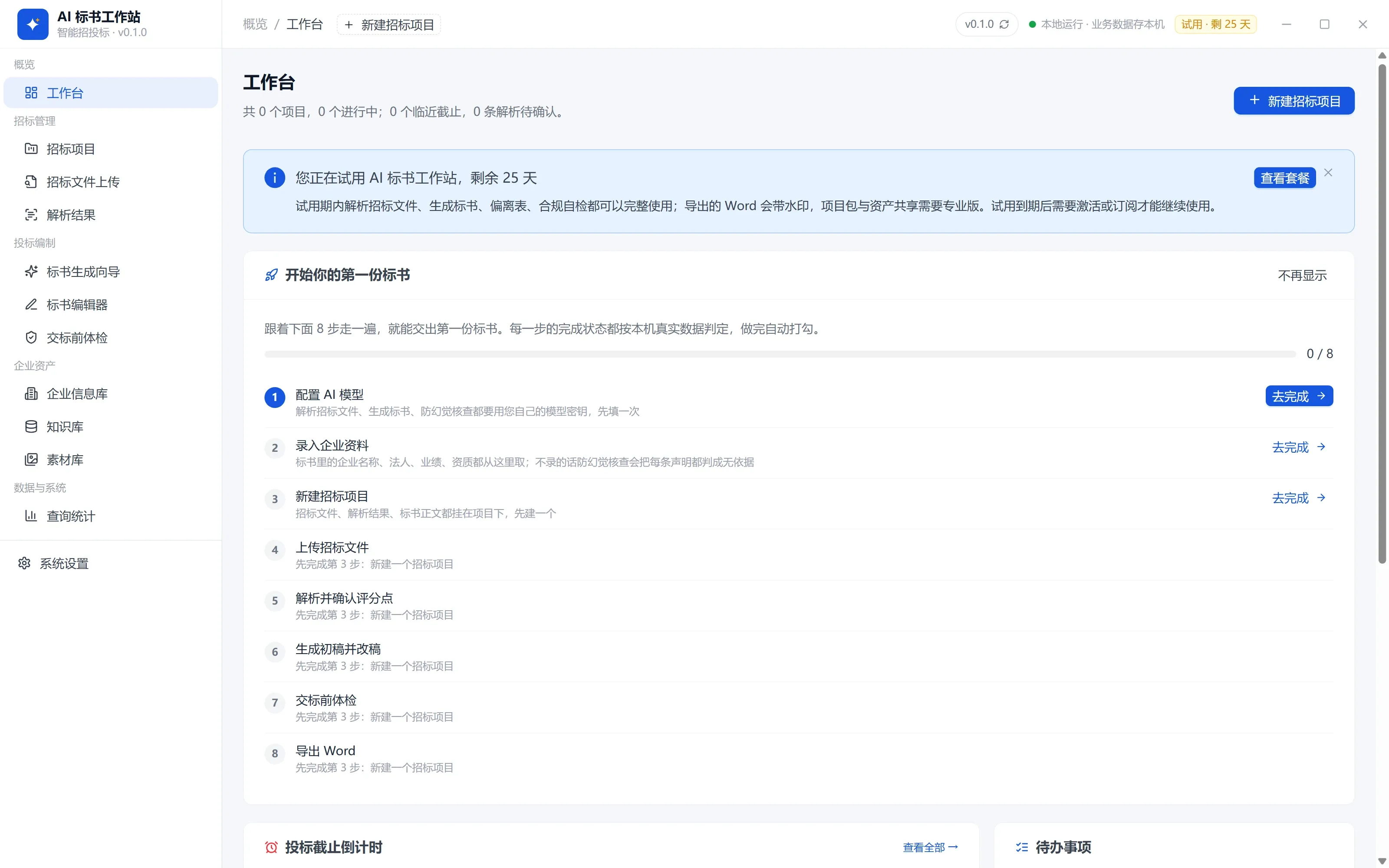This screenshot has width=1389, height=868.
Task: Click step 6 生成初稿并改稿 row
Action: [x=798, y=657]
